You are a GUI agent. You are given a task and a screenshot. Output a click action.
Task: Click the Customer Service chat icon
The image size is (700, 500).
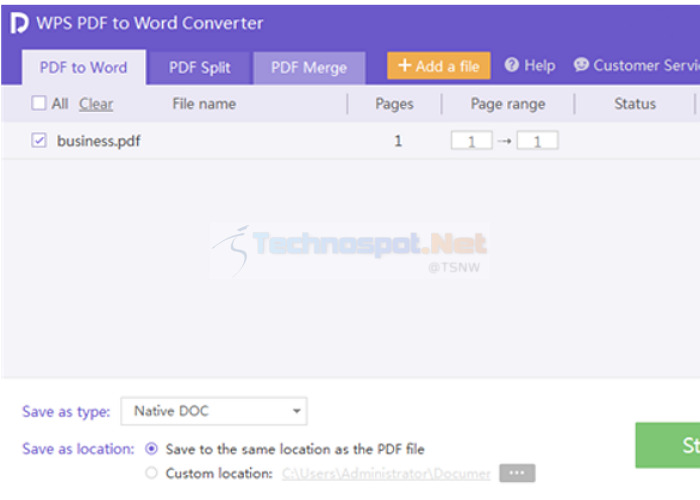(x=581, y=65)
